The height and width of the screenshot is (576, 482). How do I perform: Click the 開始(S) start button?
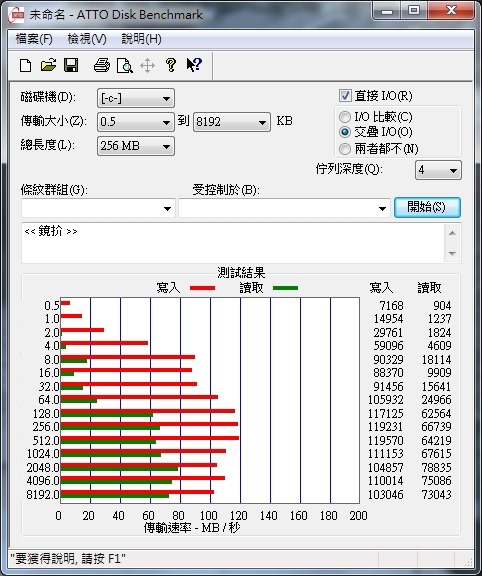[x=427, y=207]
